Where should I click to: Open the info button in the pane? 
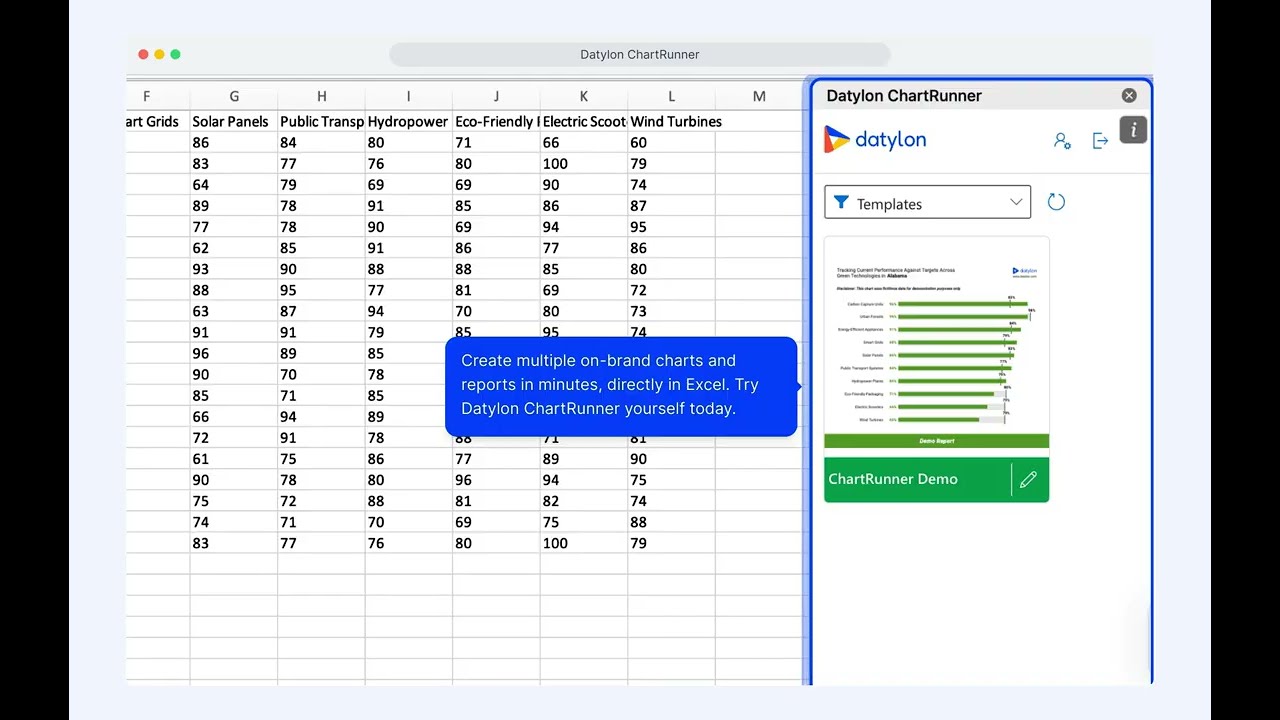click(x=1133, y=130)
